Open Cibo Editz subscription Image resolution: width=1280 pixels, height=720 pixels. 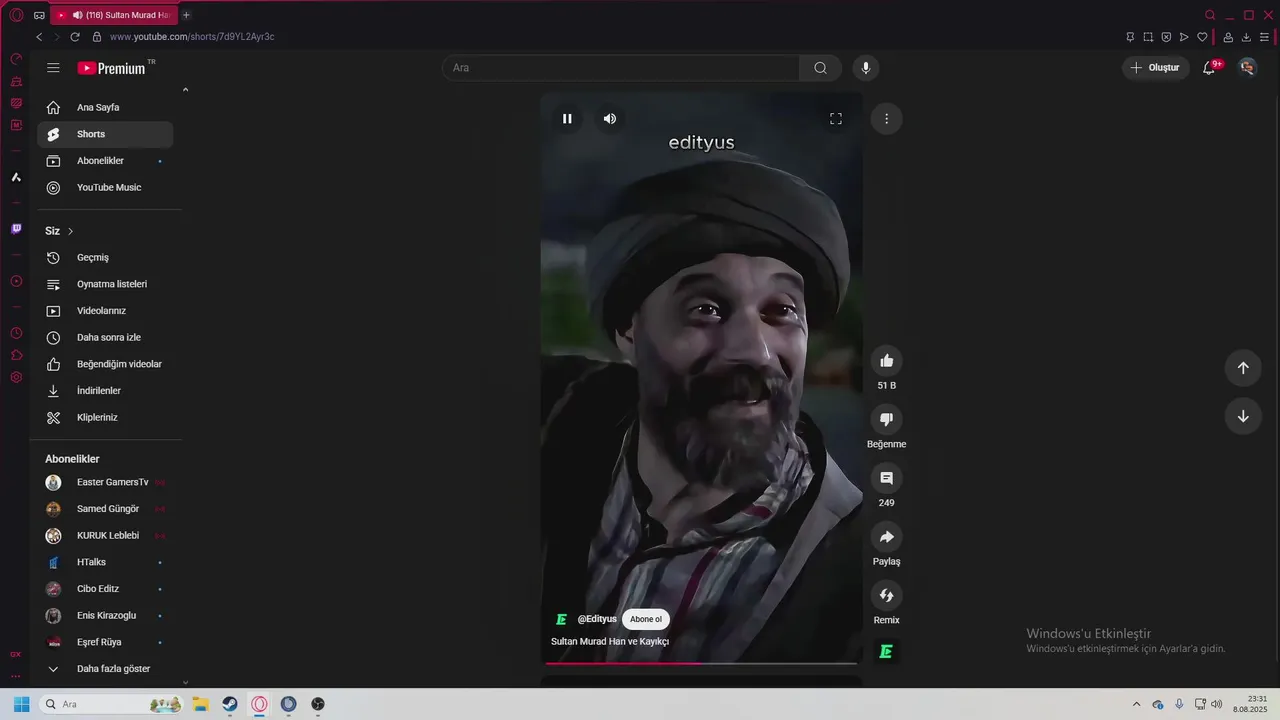pyautogui.click(x=105, y=589)
